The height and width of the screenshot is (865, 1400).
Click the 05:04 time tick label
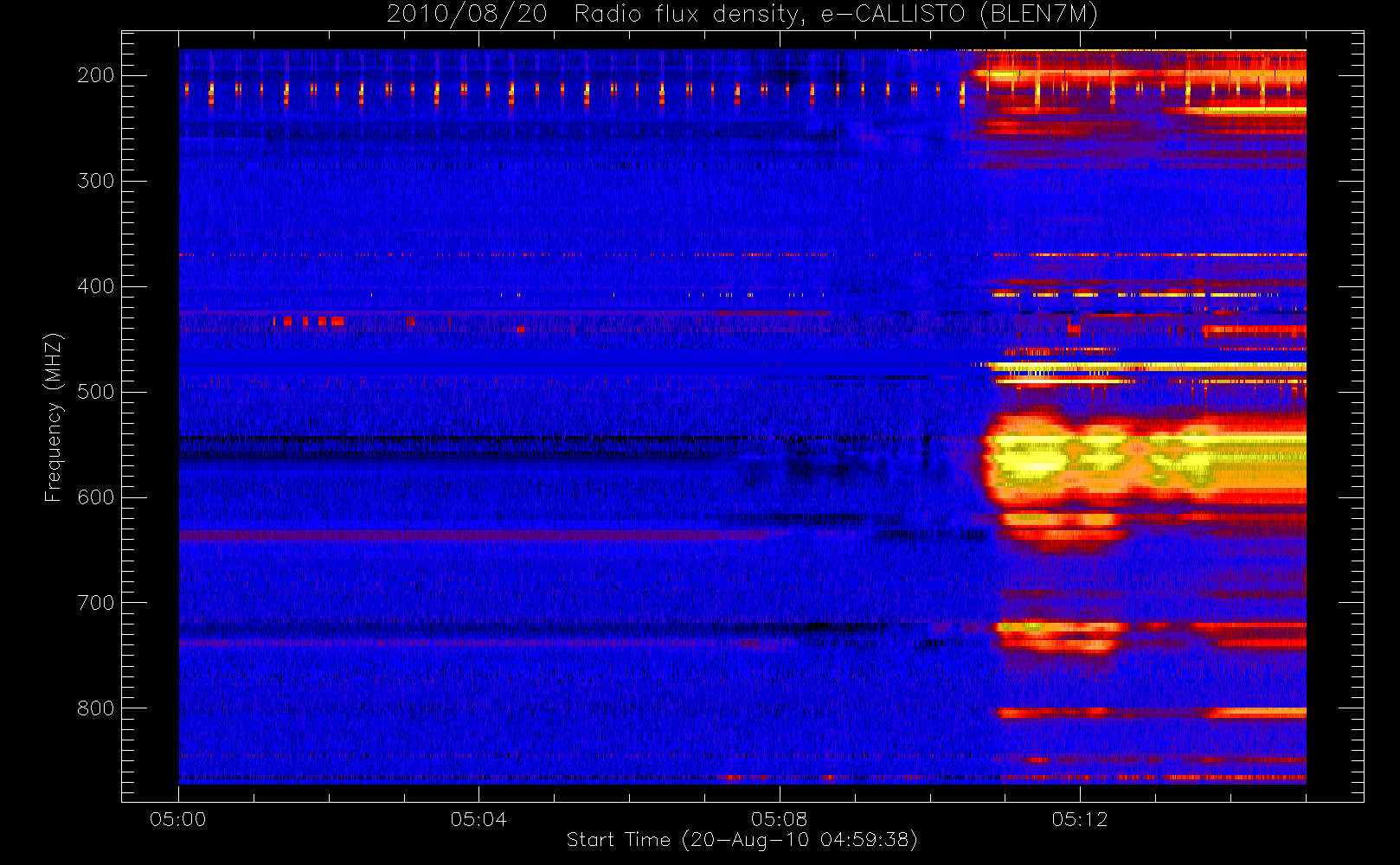[x=478, y=819]
